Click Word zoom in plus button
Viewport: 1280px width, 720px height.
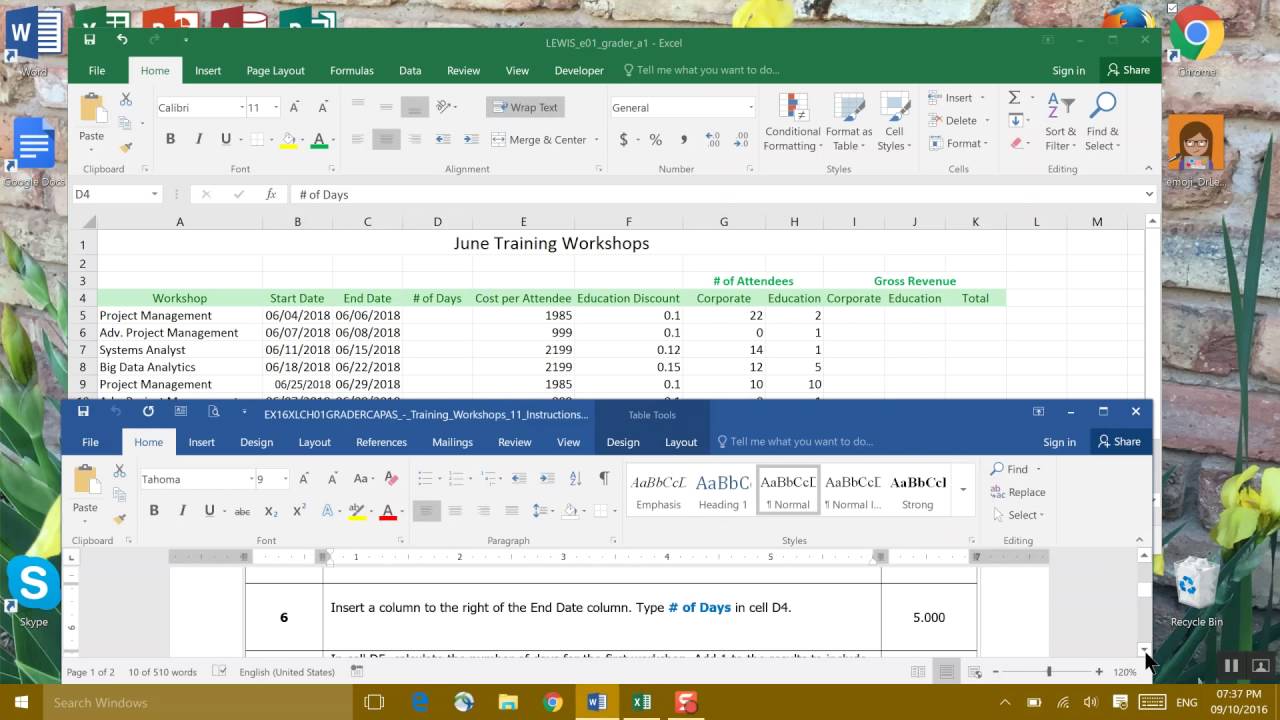(1099, 672)
